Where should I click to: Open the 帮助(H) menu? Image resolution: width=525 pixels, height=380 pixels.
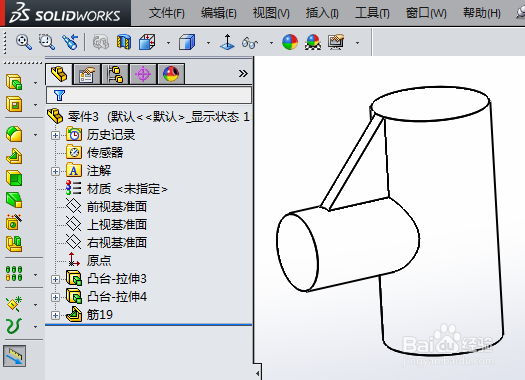482,13
